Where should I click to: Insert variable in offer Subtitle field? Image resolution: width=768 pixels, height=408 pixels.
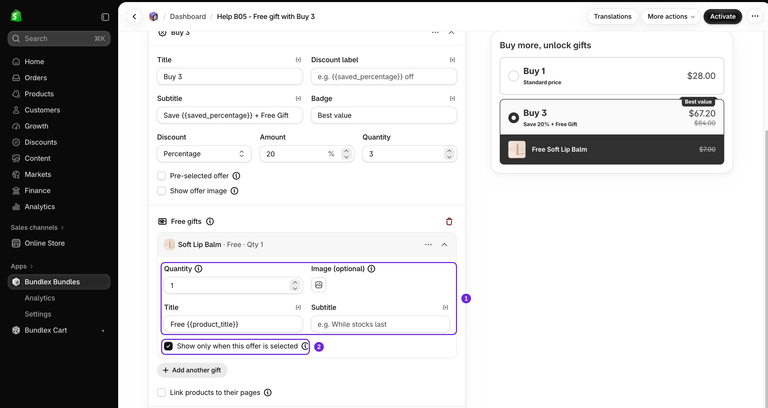[298, 98]
